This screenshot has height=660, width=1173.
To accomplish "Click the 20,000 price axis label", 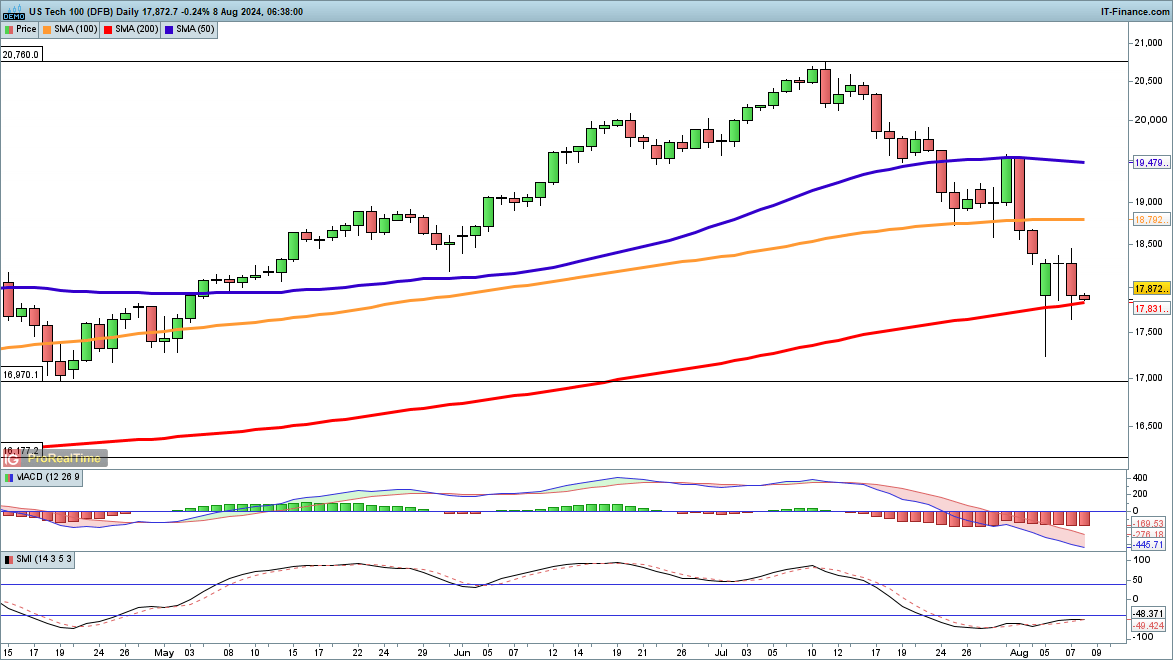I will coord(1151,120).
